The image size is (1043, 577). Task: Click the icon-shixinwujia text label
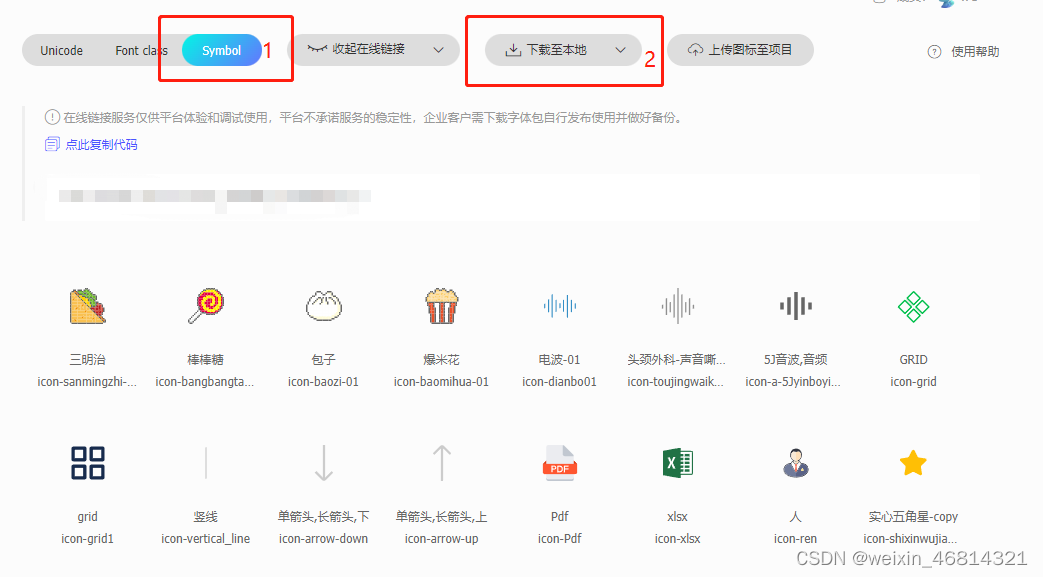(911, 539)
